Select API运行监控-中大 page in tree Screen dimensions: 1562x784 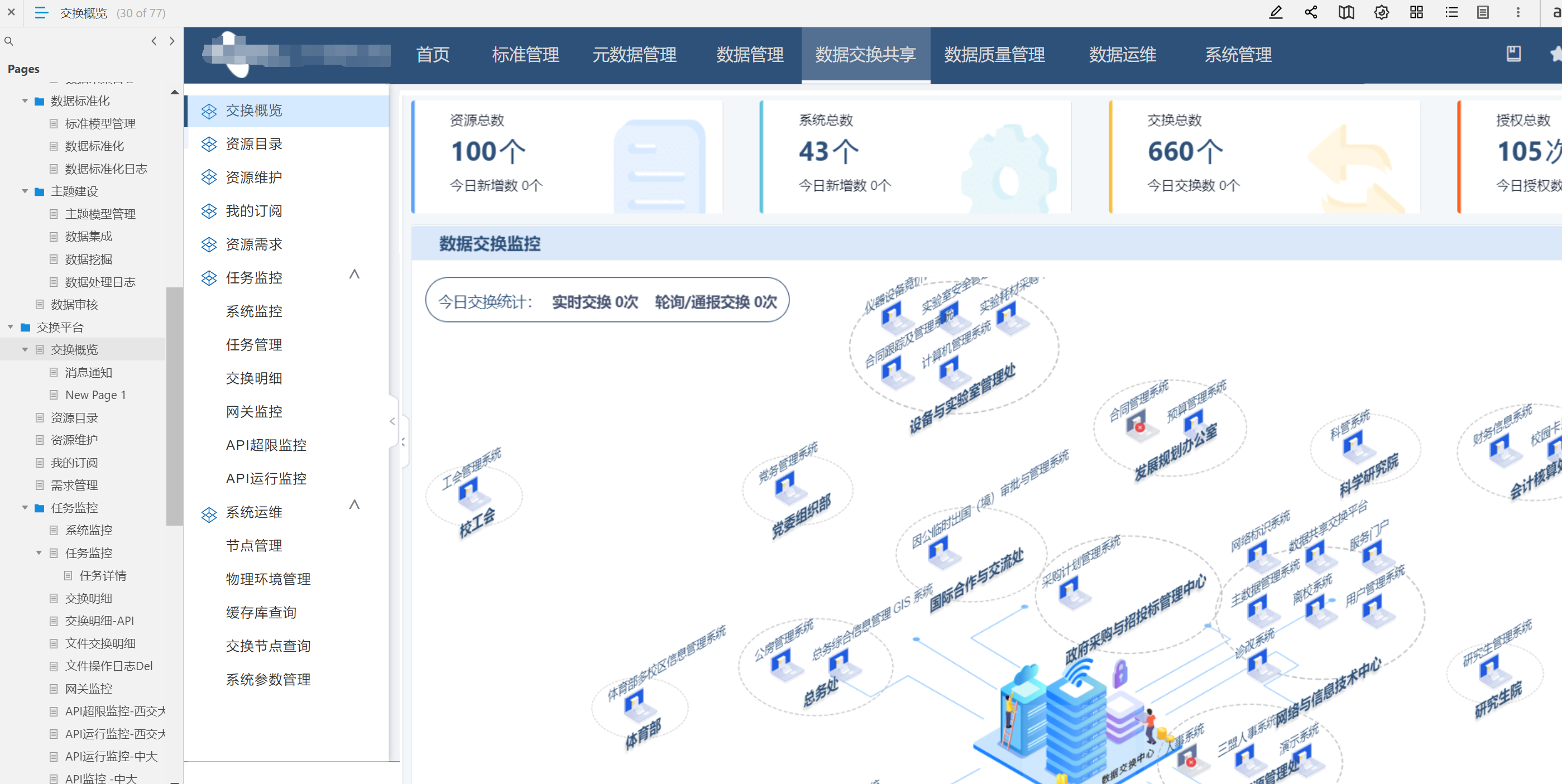coord(111,756)
